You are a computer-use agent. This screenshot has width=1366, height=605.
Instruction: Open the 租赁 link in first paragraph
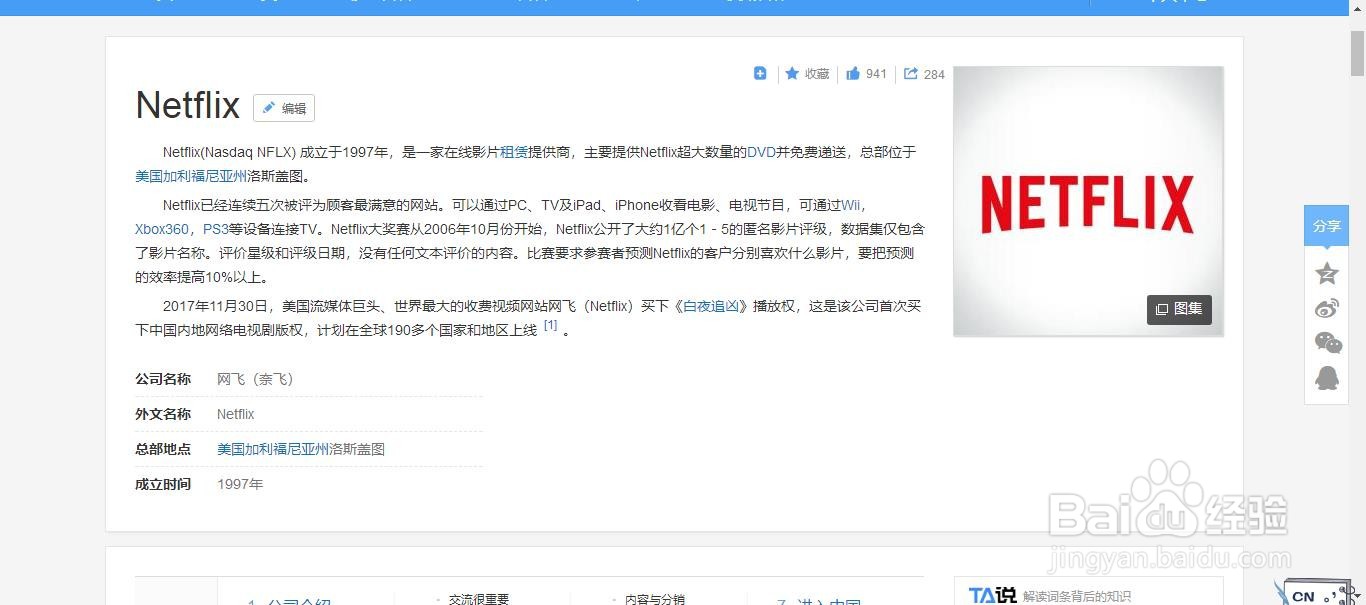[514, 152]
